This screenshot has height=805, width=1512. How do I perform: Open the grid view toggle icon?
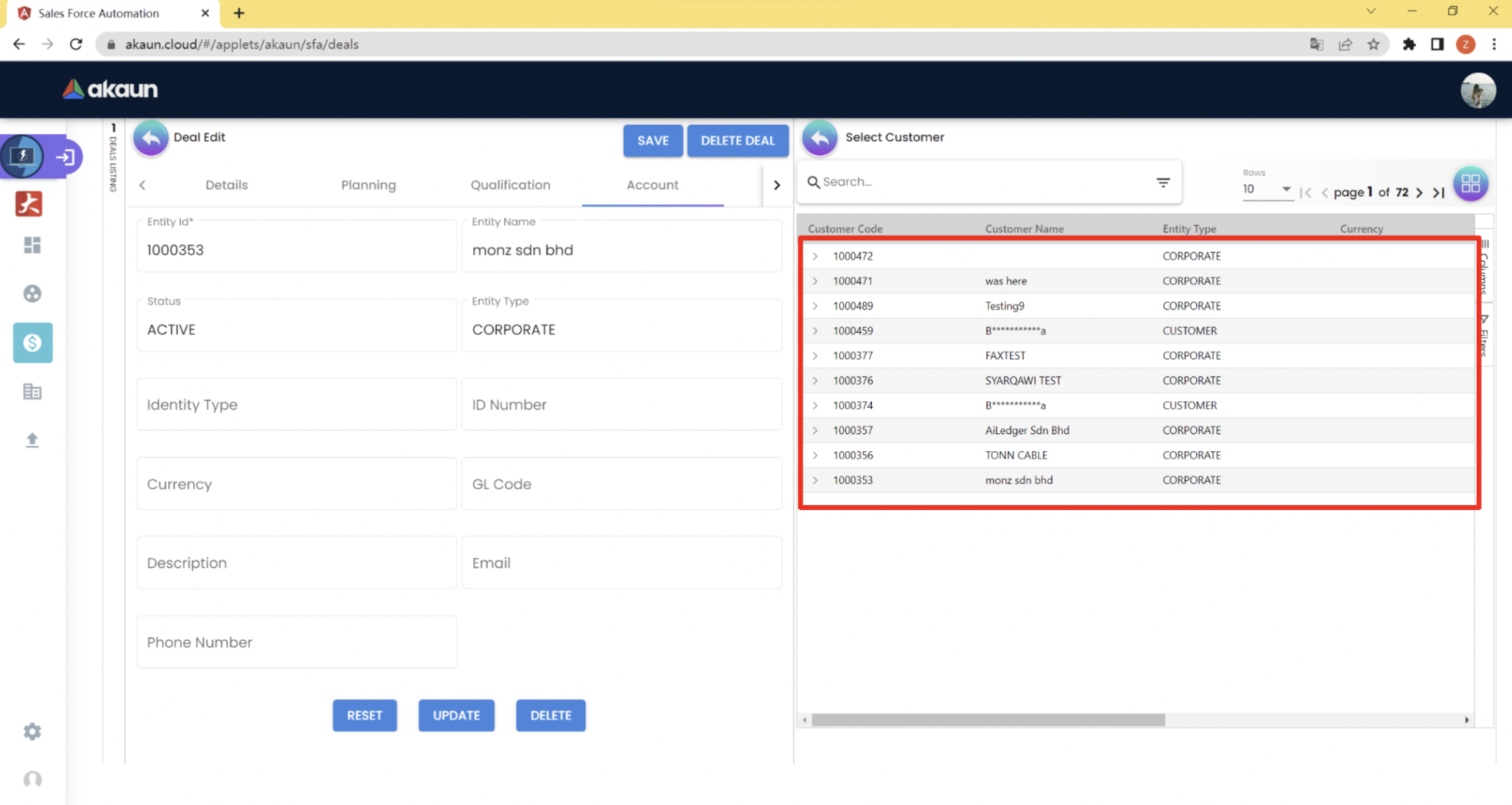click(1470, 184)
